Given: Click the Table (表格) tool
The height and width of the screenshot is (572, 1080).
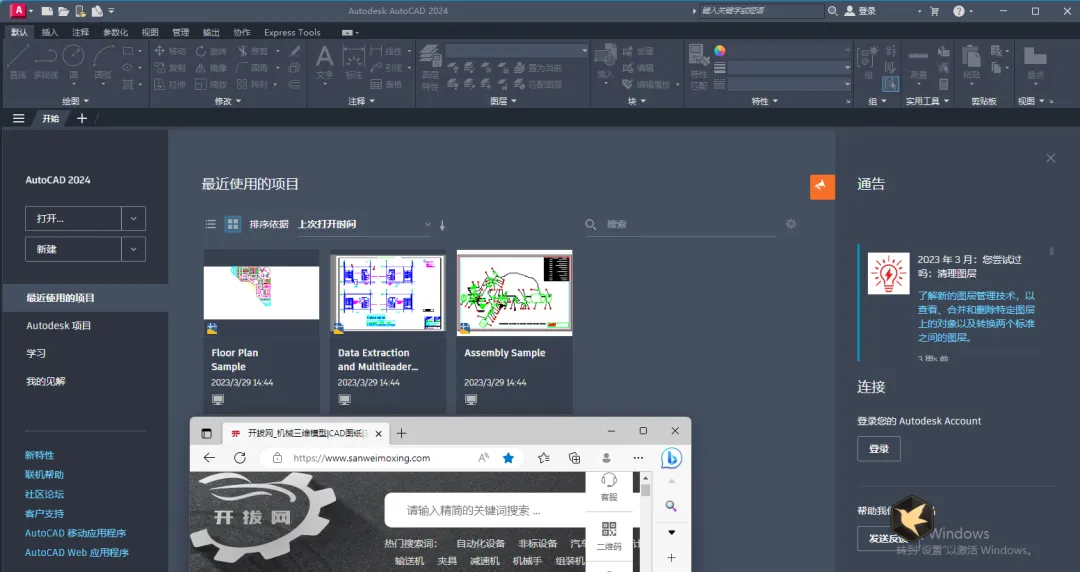Looking at the screenshot, I should [386, 84].
